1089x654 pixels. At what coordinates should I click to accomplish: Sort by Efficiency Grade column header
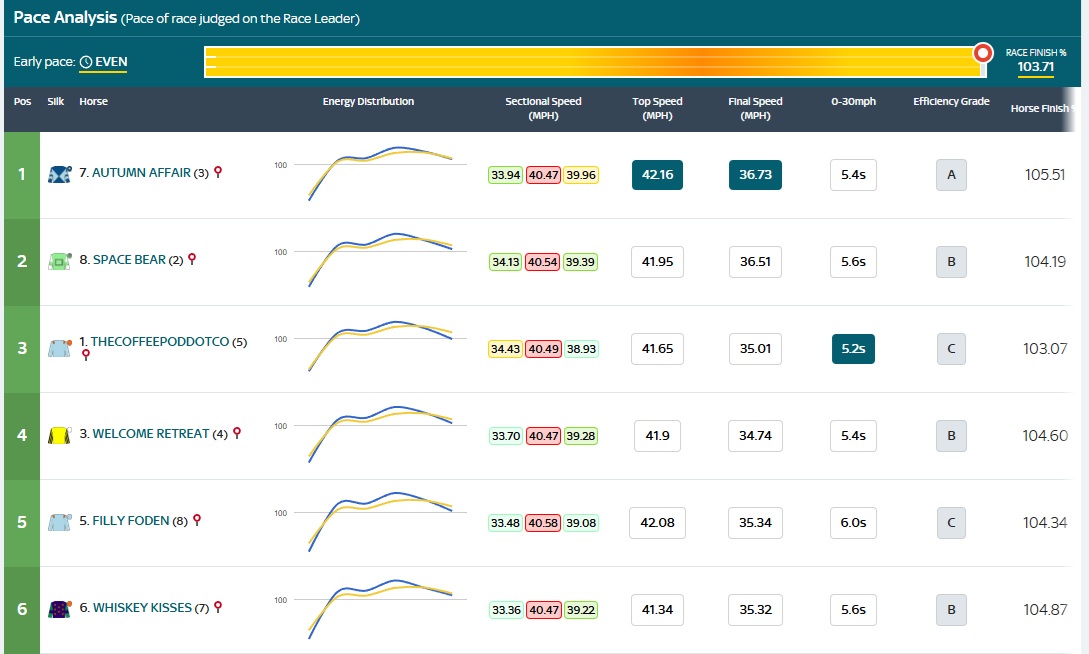coord(951,102)
